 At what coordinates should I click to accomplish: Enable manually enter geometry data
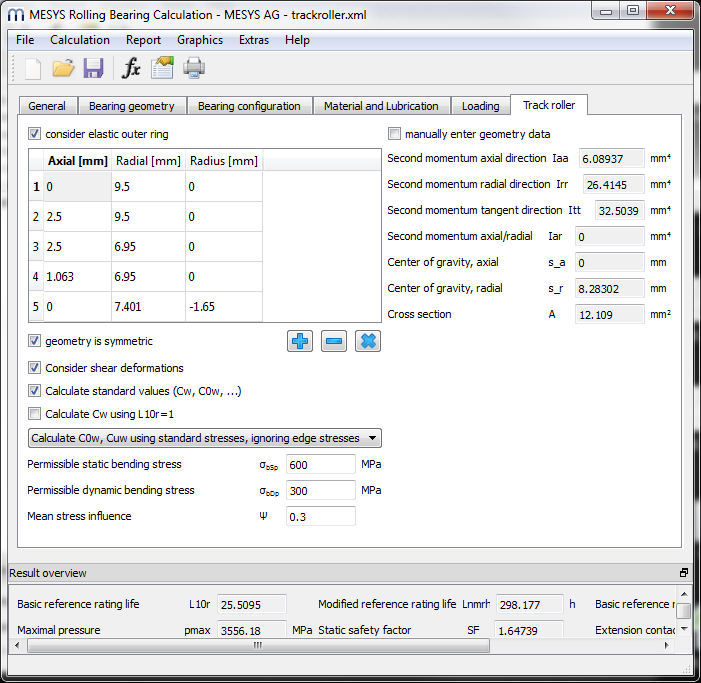pos(395,134)
